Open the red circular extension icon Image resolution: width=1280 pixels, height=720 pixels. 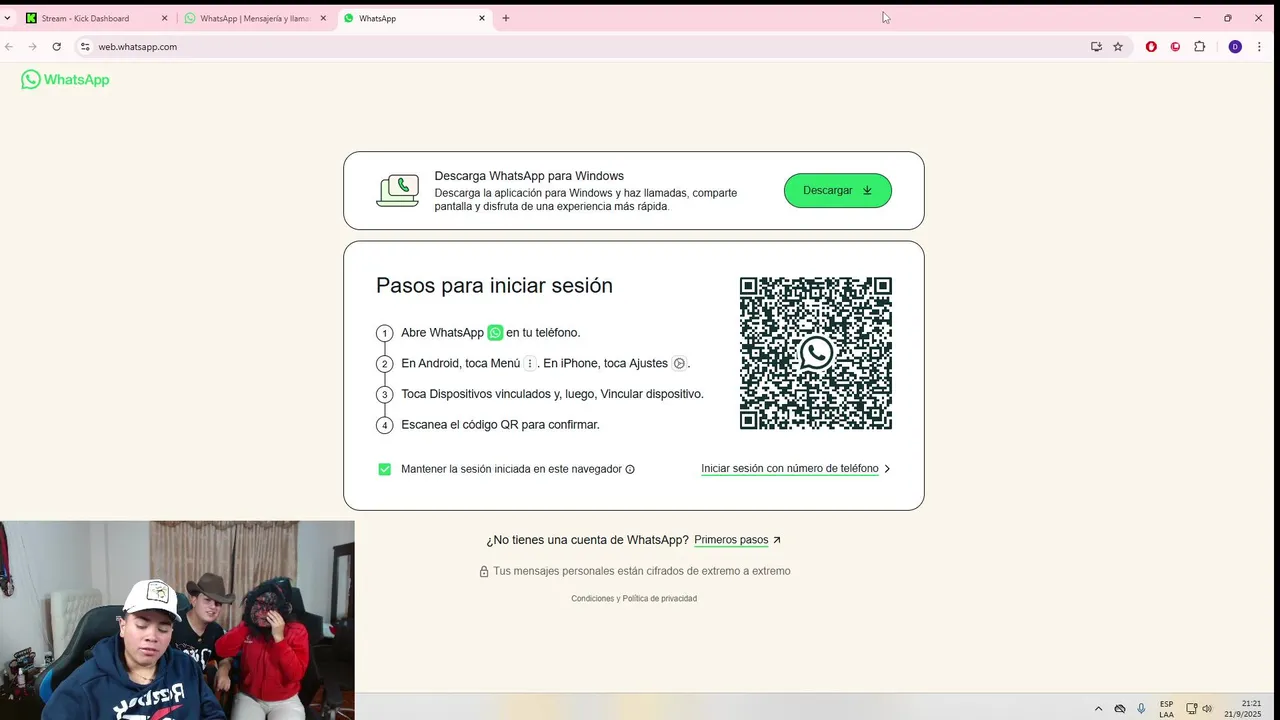coord(1175,47)
